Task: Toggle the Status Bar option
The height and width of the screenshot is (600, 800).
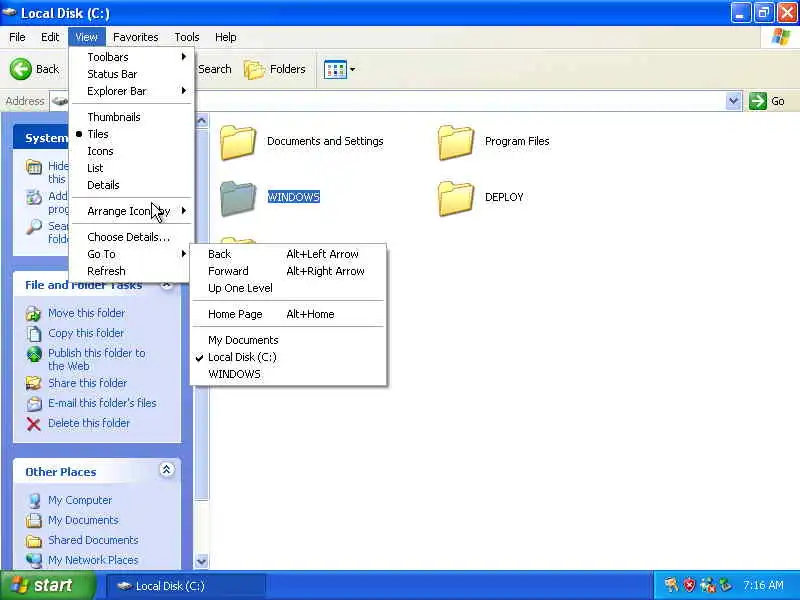Action: [132, 74]
